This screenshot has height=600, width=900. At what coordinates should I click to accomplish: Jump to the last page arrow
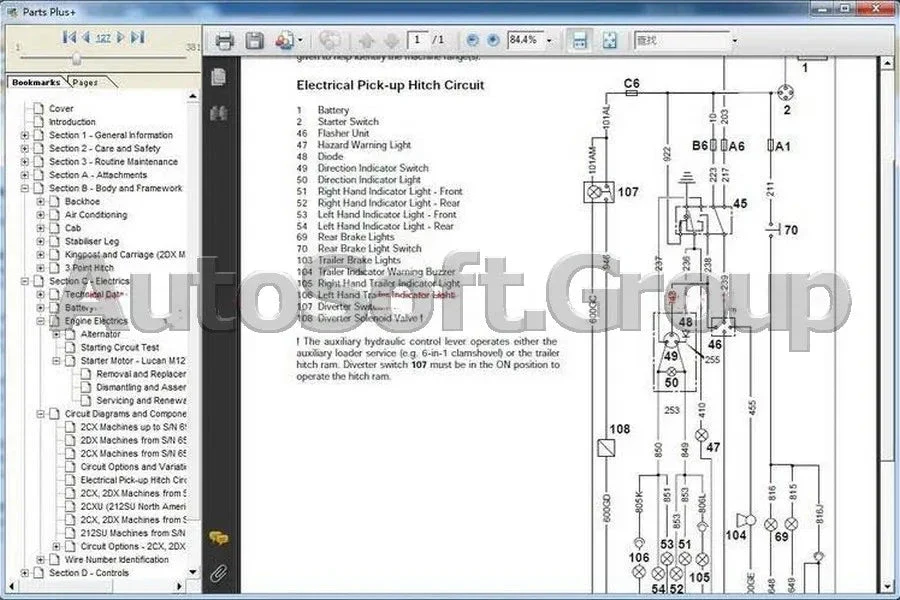[x=137, y=38]
